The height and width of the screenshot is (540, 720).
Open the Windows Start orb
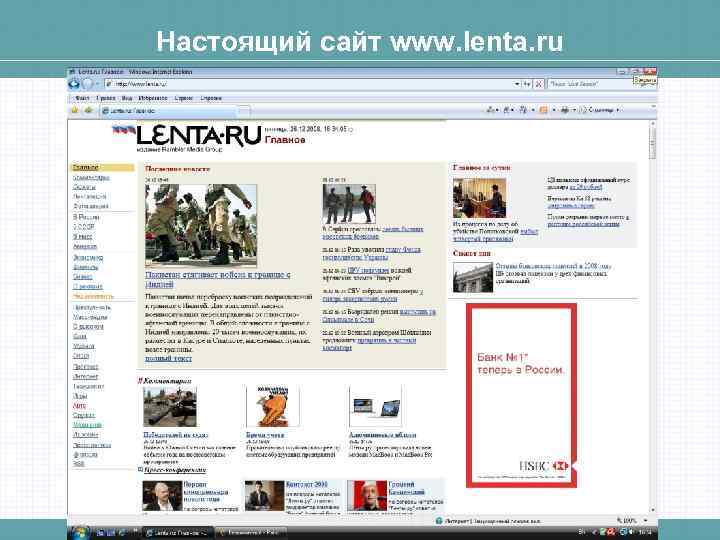pos(80,533)
